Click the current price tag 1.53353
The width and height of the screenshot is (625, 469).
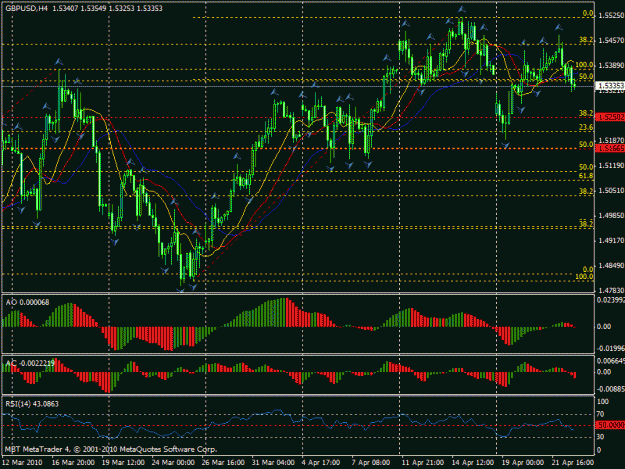coord(610,86)
